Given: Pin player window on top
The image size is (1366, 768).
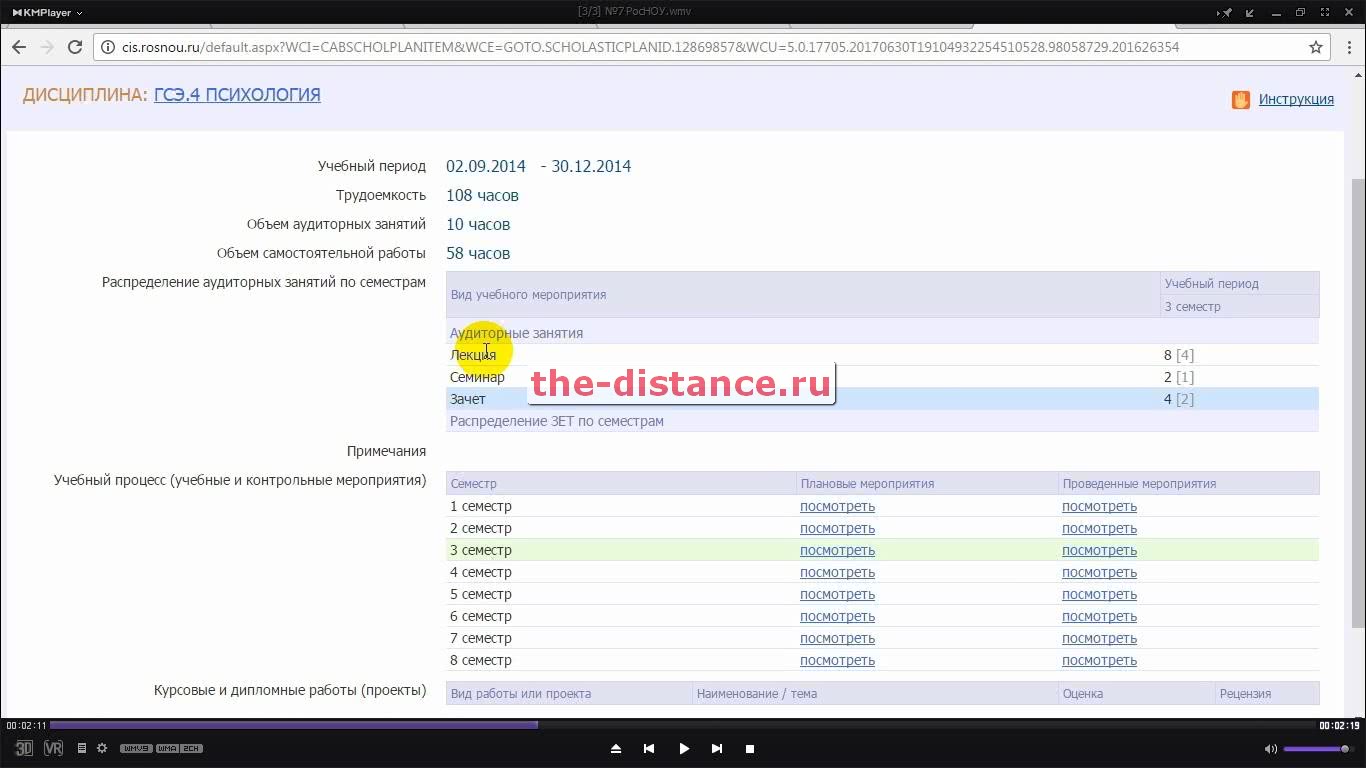Looking at the screenshot, I should pyautogui.click(x=1227, y=13).
